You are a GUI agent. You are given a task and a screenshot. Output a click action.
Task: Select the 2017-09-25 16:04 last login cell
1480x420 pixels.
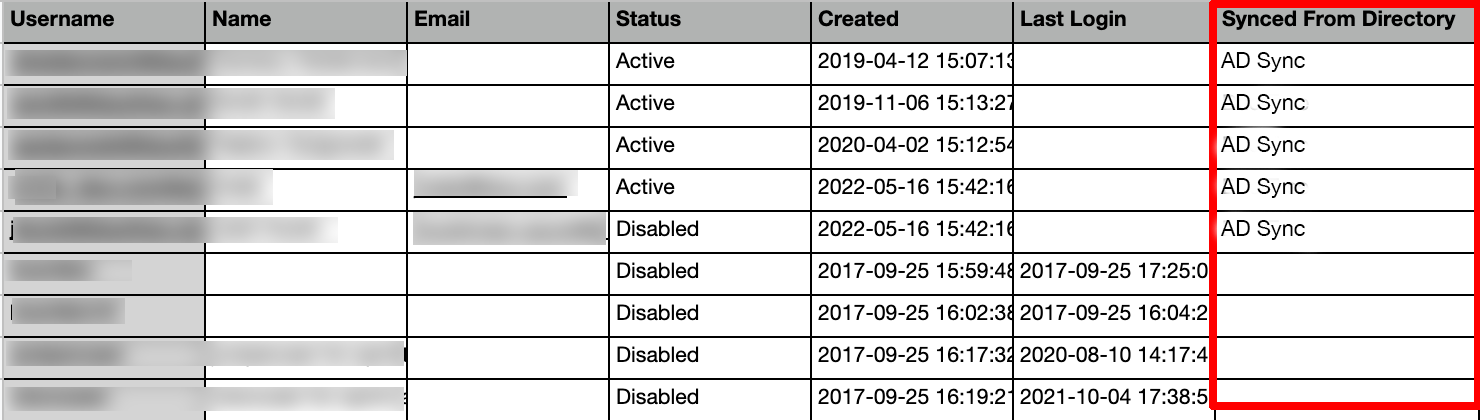coord(1114,314)
